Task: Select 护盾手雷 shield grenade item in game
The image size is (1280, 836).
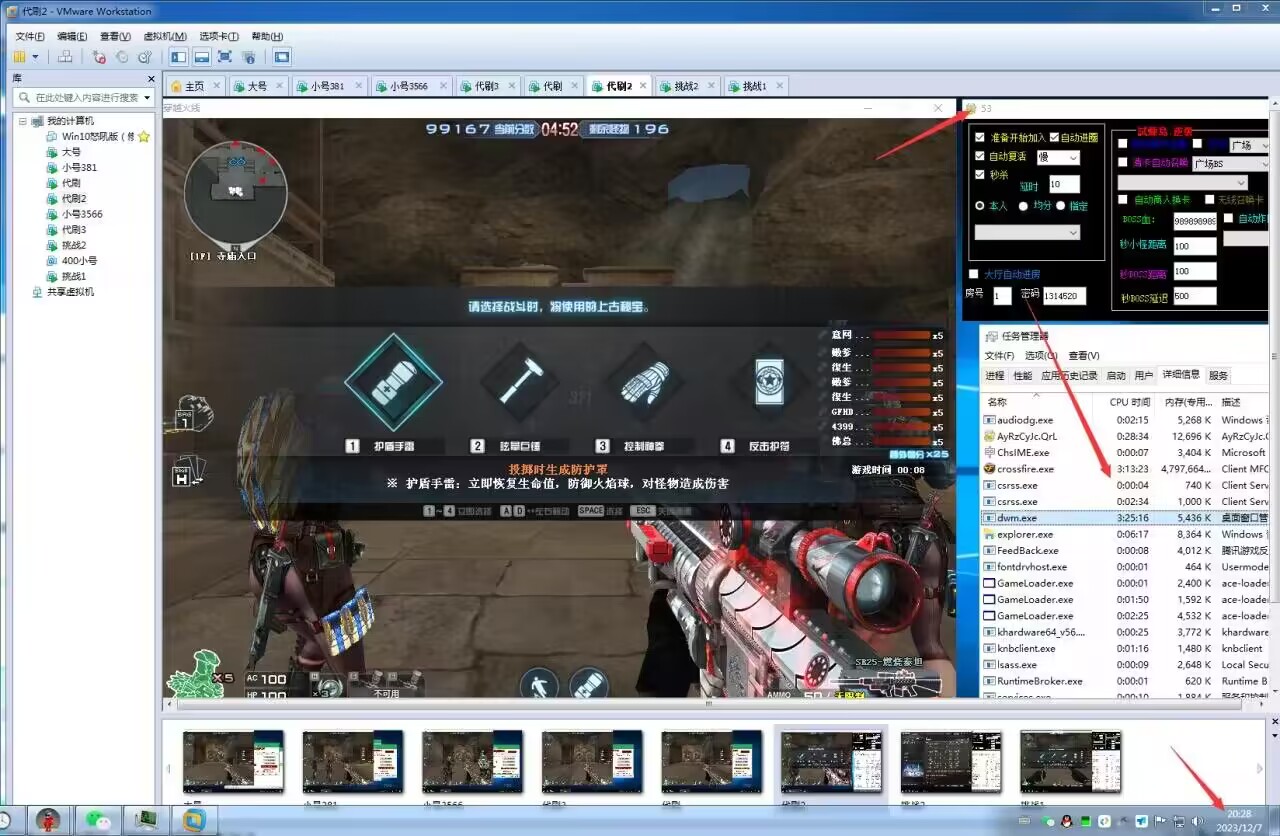Action: (393, 382)
